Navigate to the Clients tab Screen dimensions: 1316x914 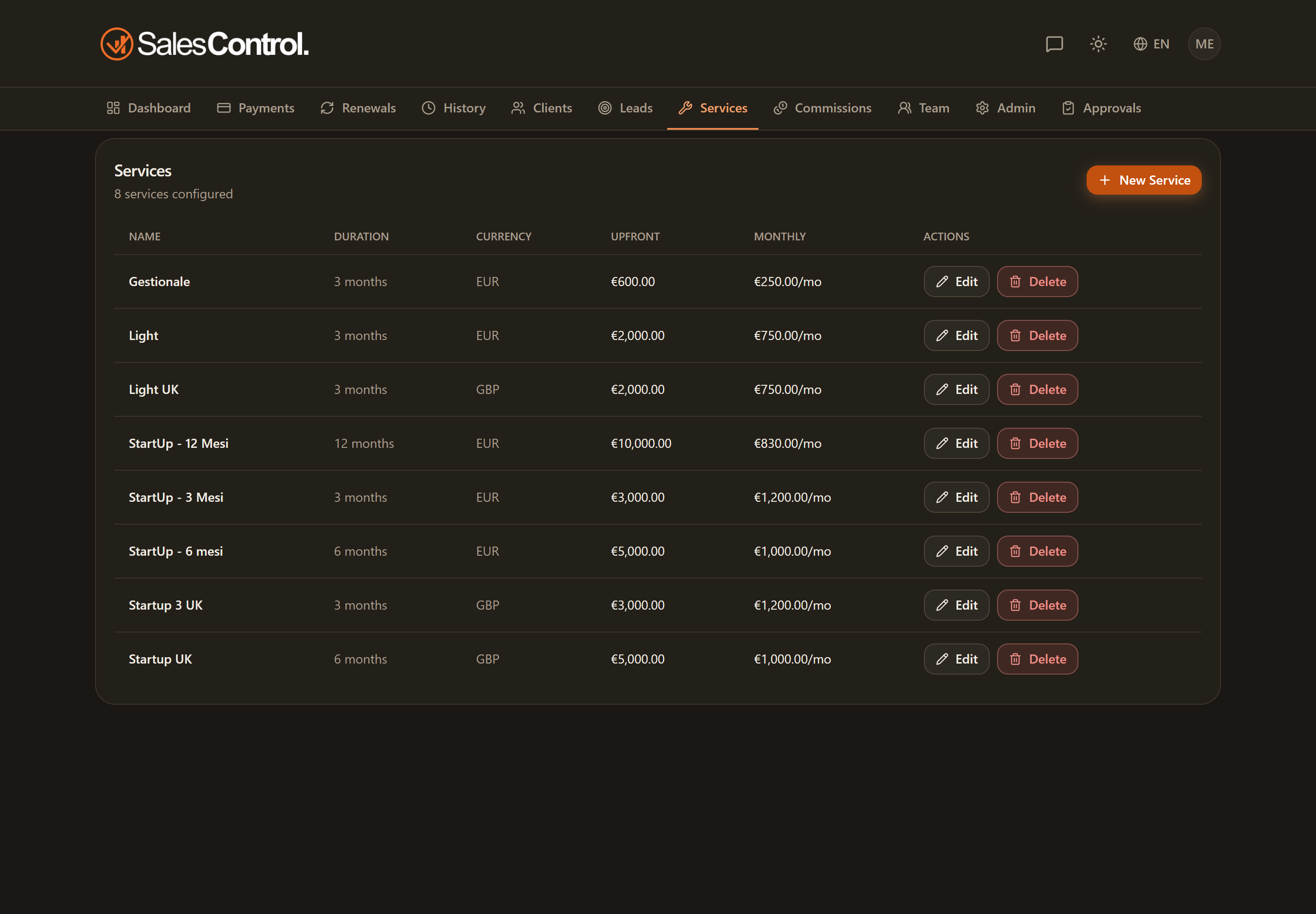pyautogui.click(x=541, y=108)
